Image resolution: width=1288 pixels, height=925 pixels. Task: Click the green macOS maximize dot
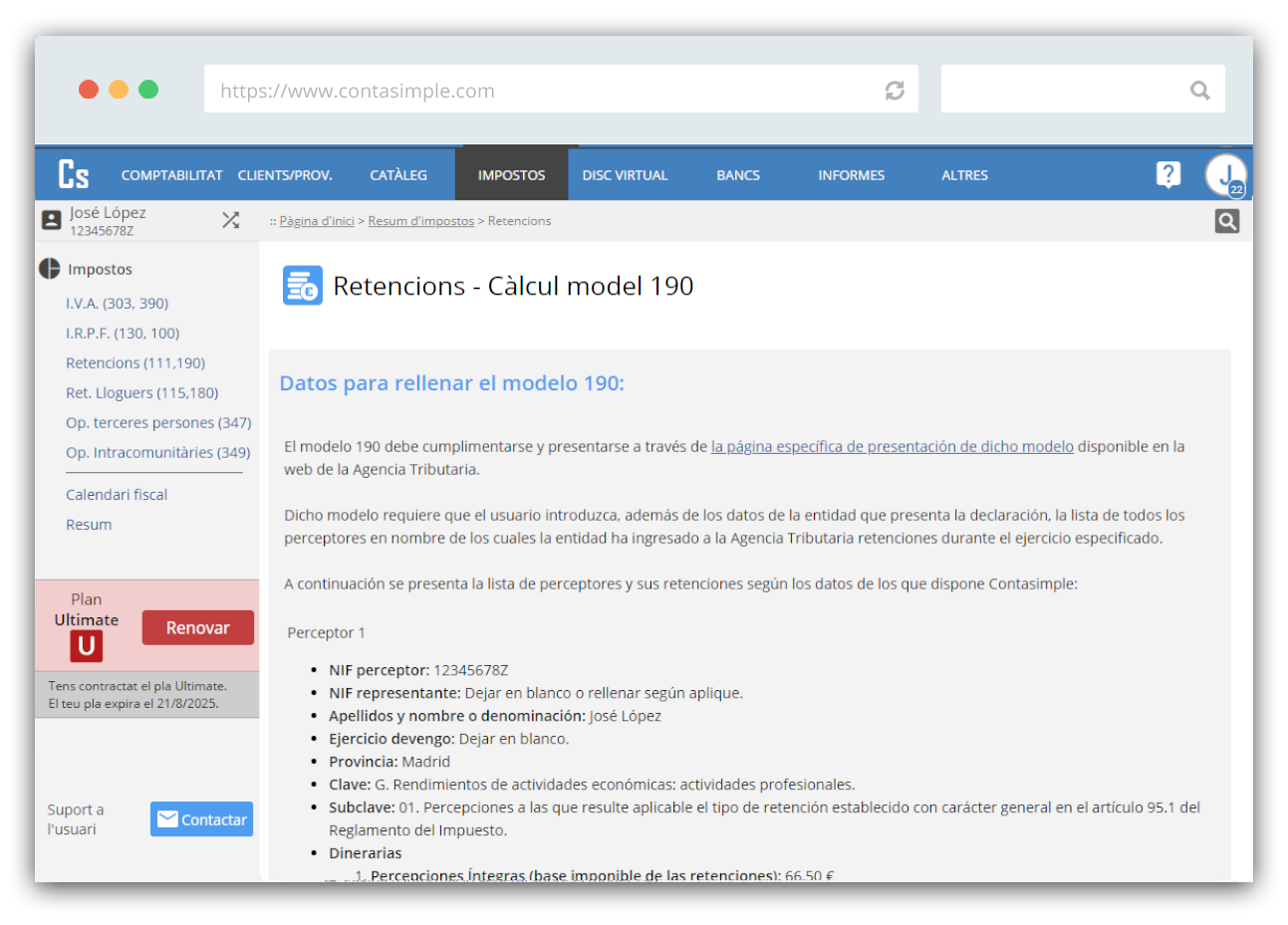click(x=148, y=90)
